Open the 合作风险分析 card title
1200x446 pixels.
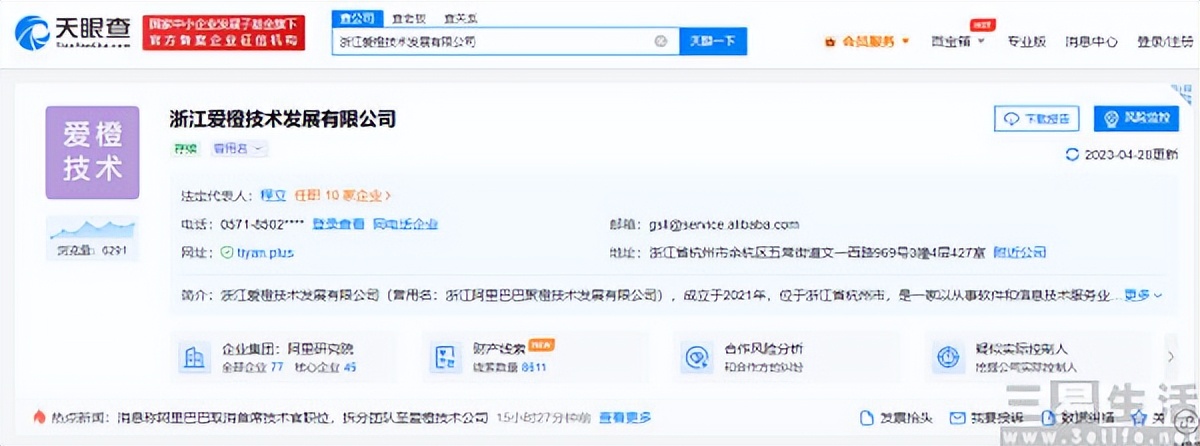(763, 349)
